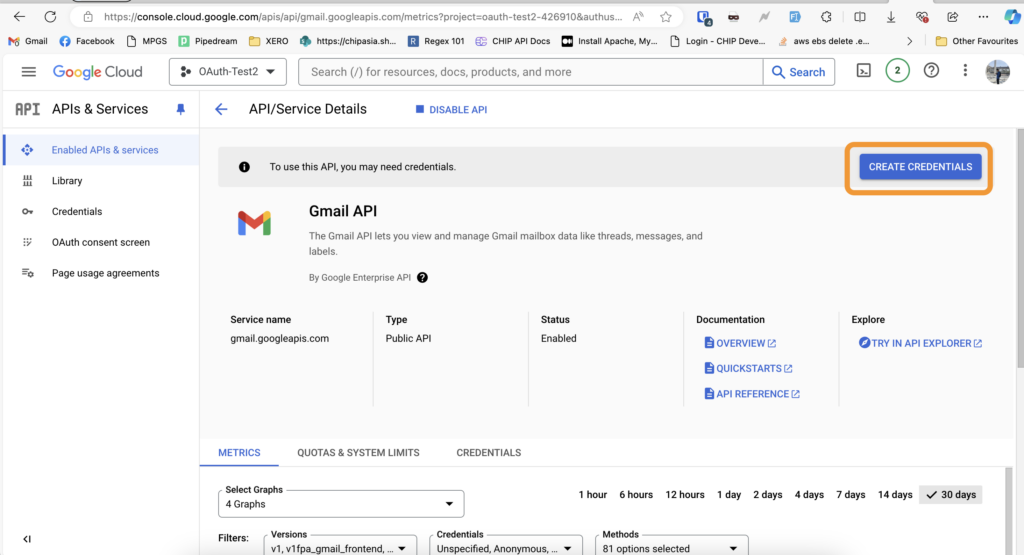Click the Google Cloud logo
Image resolution: width=1024 pixels, height=555 pixels.
coord(97,72)
